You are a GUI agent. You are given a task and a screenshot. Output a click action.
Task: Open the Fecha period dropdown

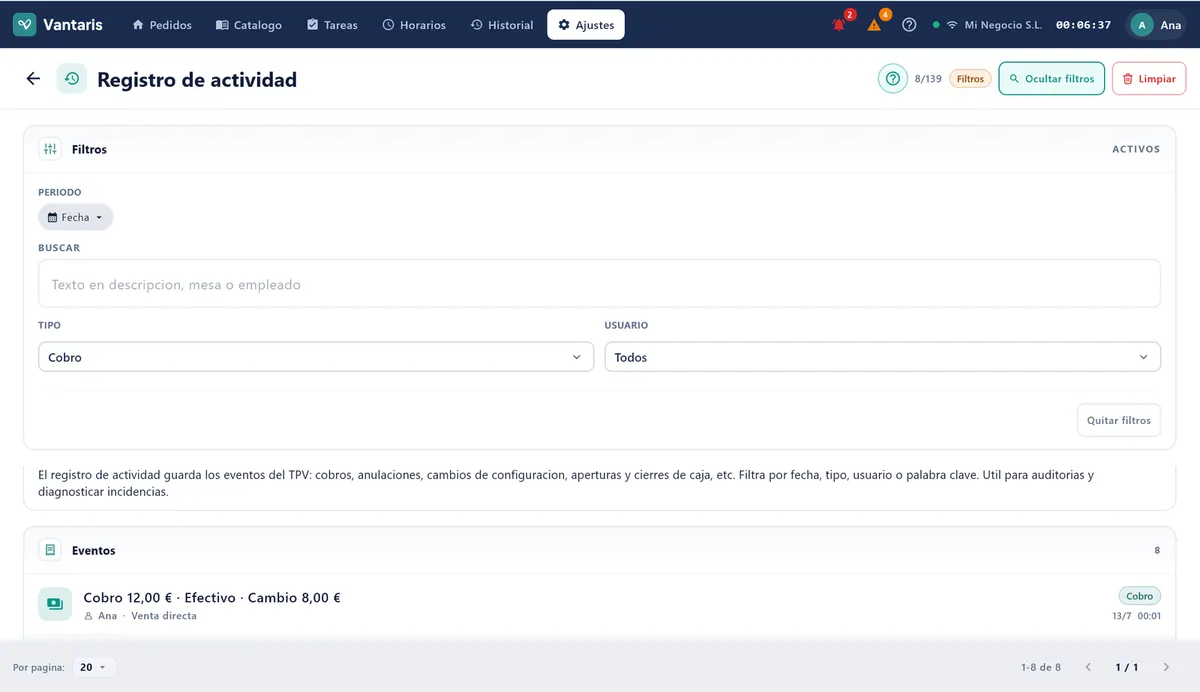(x=76, y=217)
